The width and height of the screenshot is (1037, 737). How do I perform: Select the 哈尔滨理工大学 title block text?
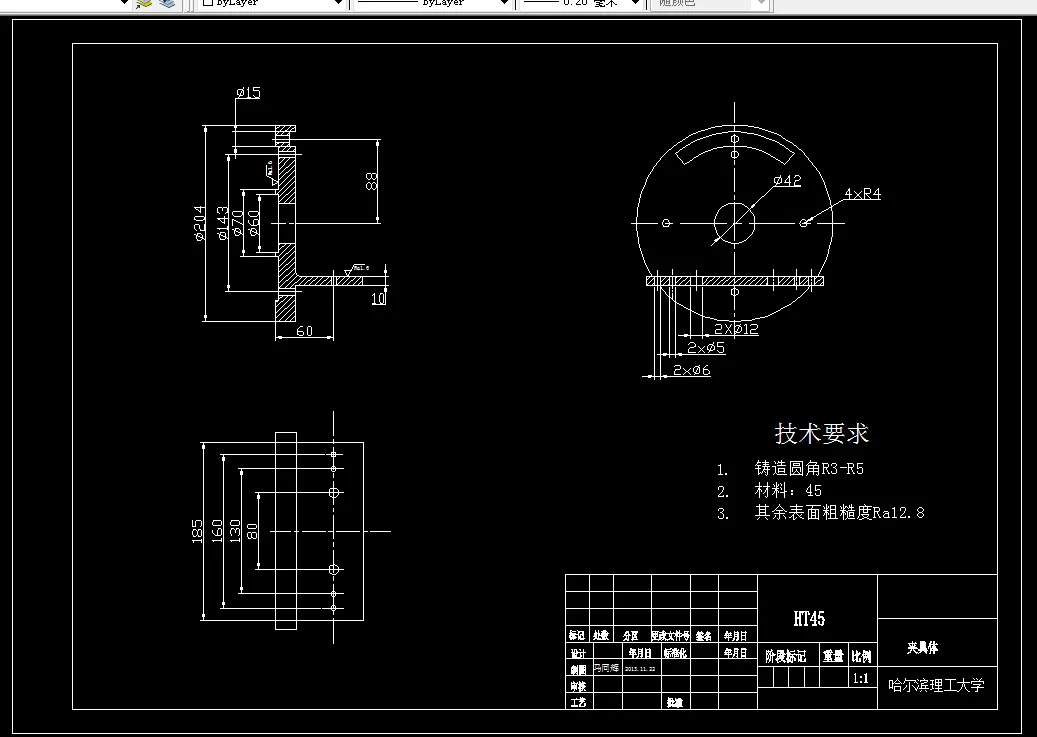(x=934, y=686)
